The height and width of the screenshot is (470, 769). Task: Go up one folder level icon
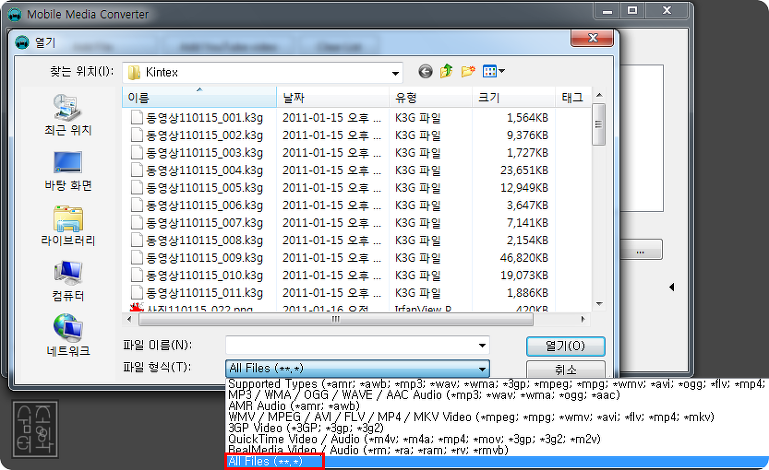click(446, 72)
